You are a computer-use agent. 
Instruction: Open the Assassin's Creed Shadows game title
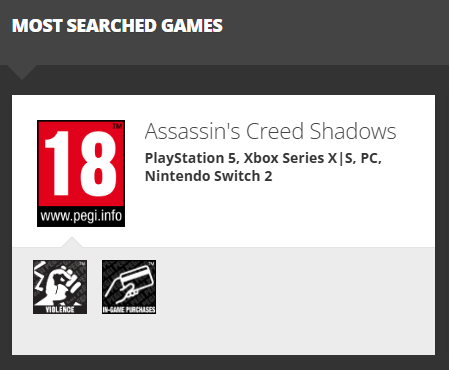point(271,131)
